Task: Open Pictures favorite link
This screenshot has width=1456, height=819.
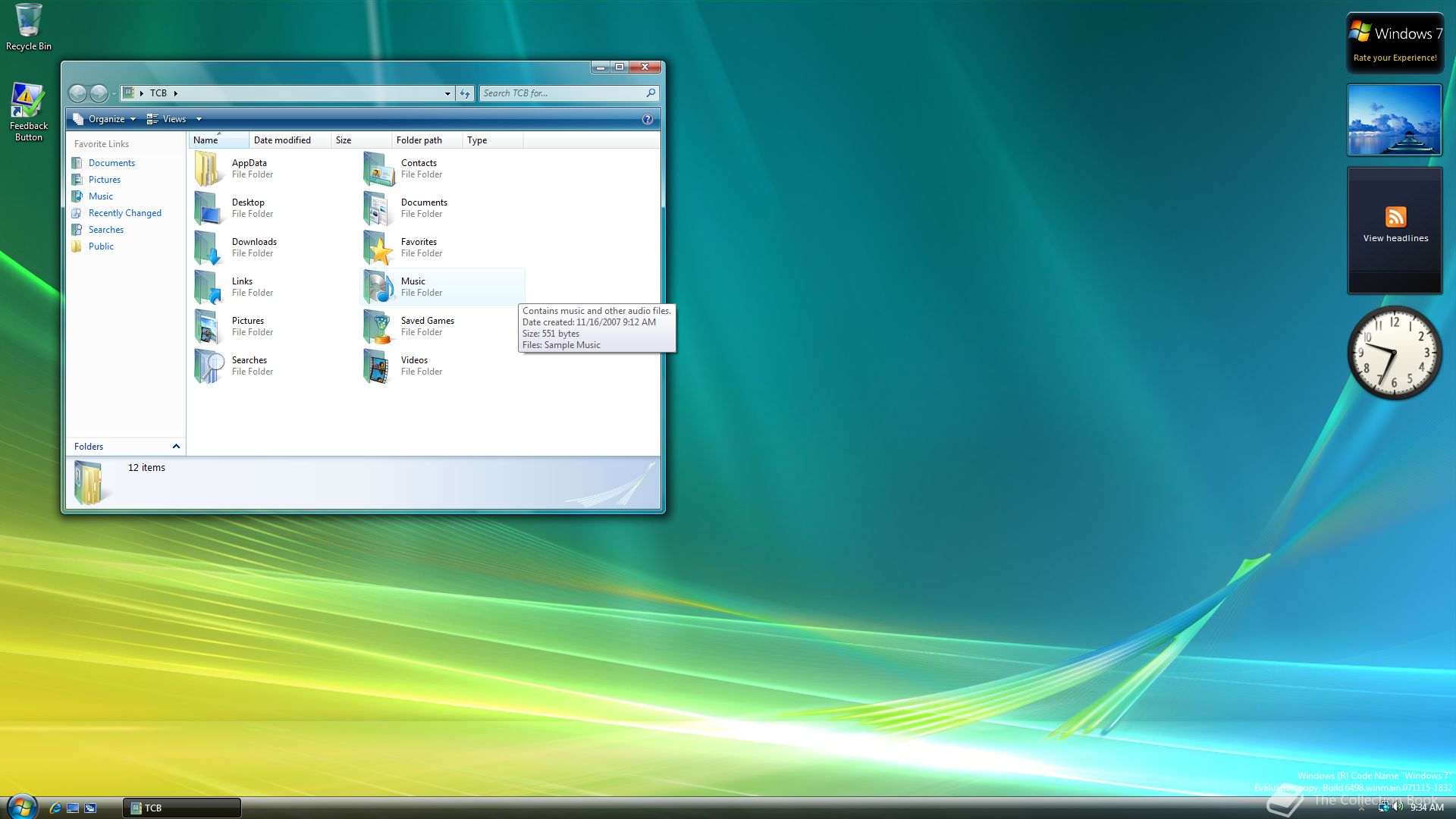Action: 105,180
